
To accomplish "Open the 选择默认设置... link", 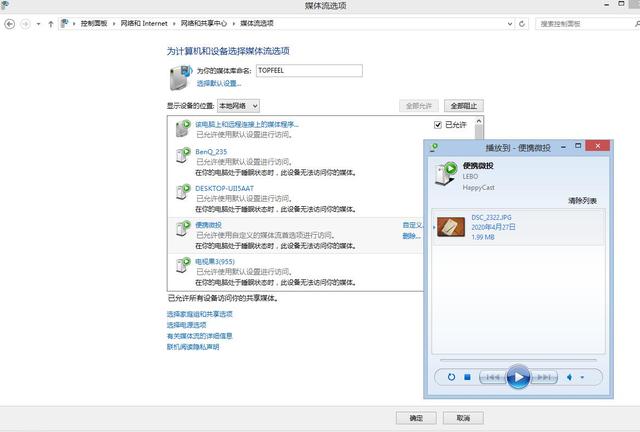I will [x=219, y=84].
